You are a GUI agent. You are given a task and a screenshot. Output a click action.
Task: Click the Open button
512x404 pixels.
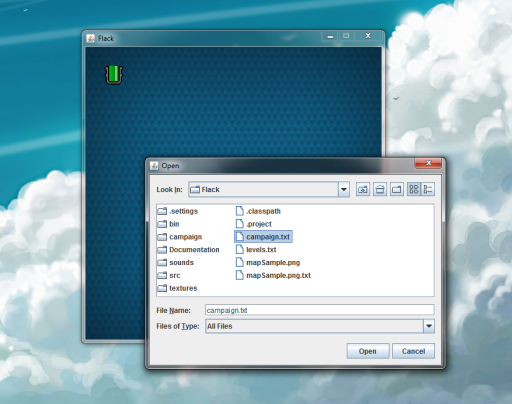point(368,351)
